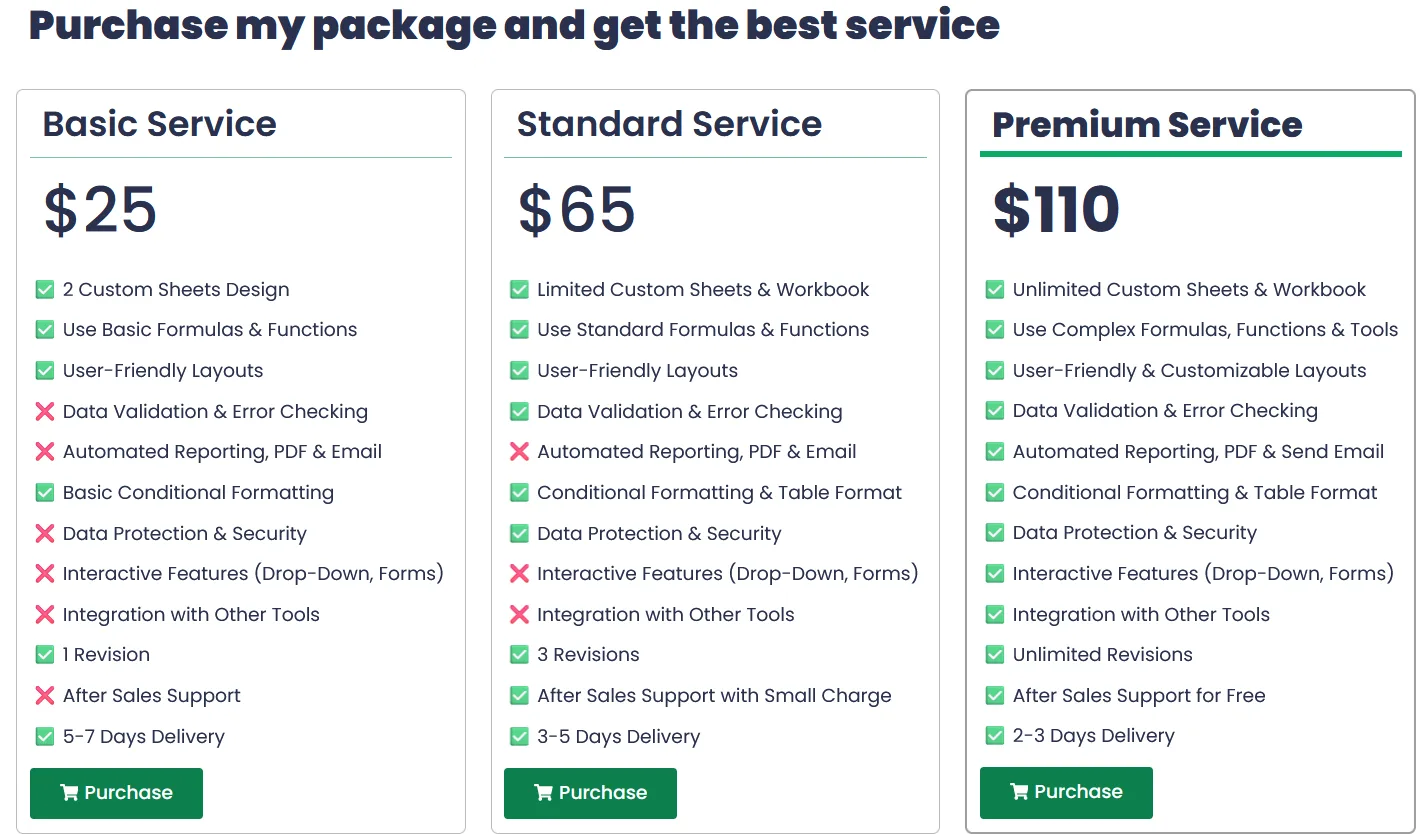Click green check beside 3 Revisions
This screenshot has width=1427, height=834.
[519, 655]
